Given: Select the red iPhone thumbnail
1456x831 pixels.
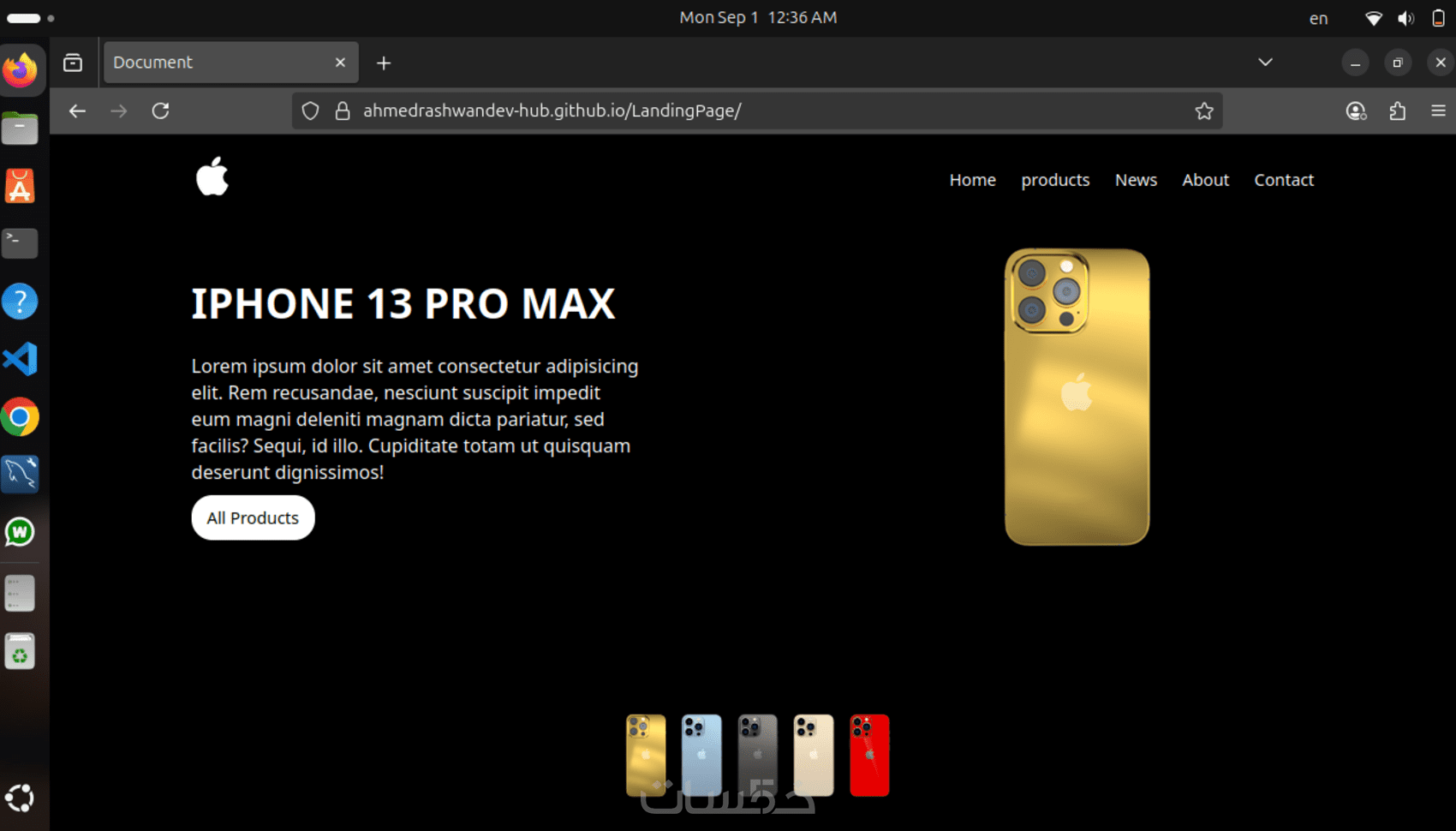Looking at the screenshot, I should click(869, 756).
